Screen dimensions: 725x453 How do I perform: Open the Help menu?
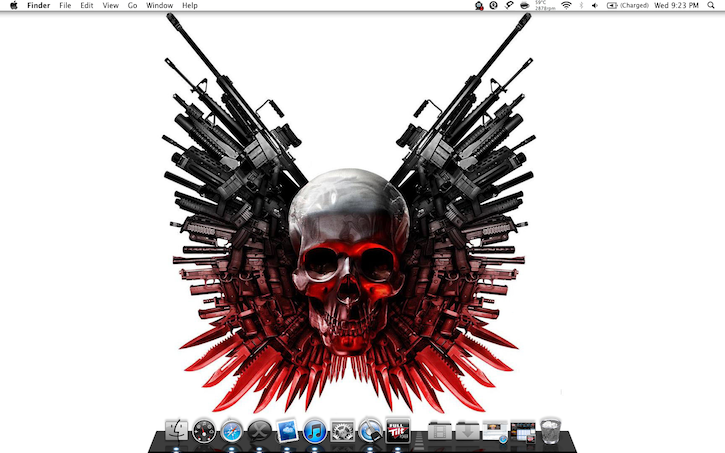(x=190, y=6)
